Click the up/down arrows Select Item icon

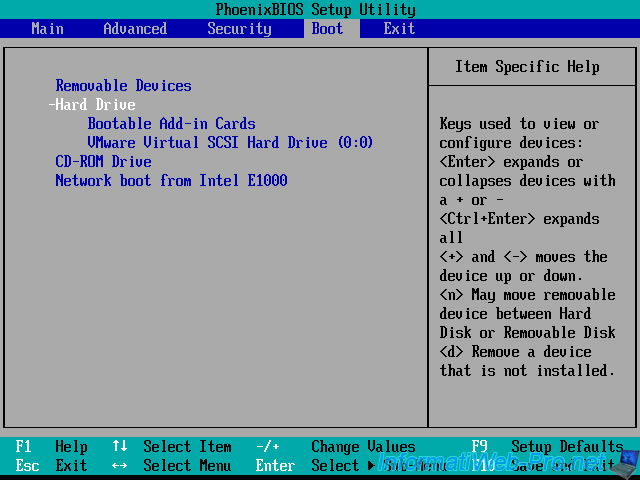(x=120, y=447)
